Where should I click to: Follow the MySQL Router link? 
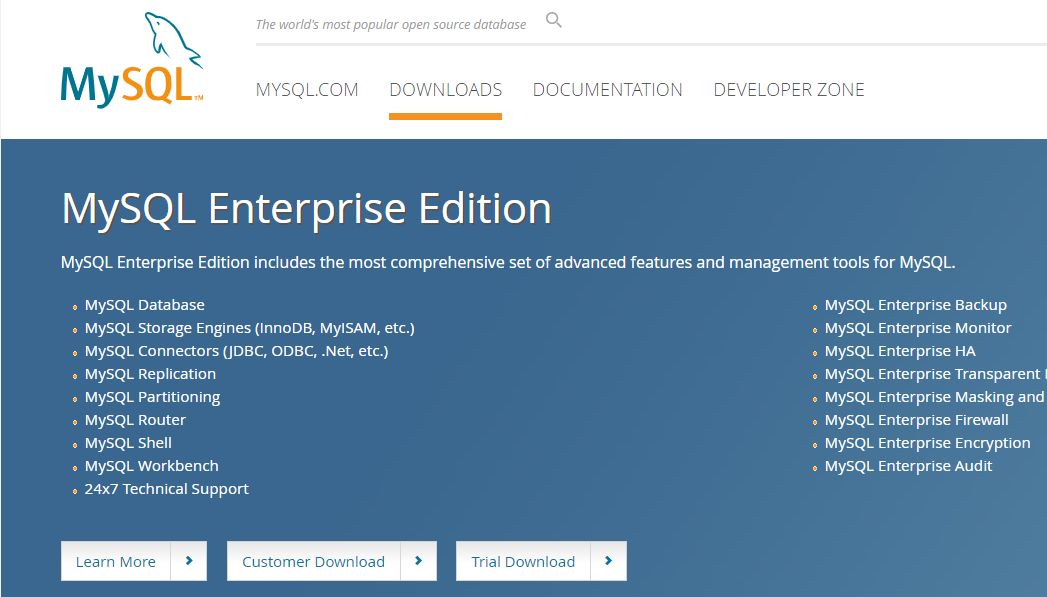coord(135,420)
